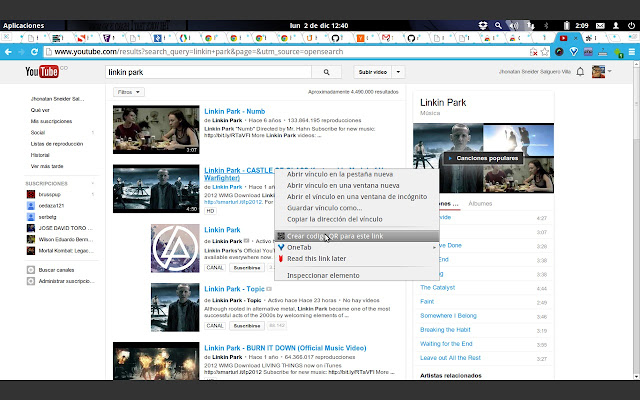The image size is (640, 400).
Task: Open the Dropbox tray icon
Action: tap(482, 25)
